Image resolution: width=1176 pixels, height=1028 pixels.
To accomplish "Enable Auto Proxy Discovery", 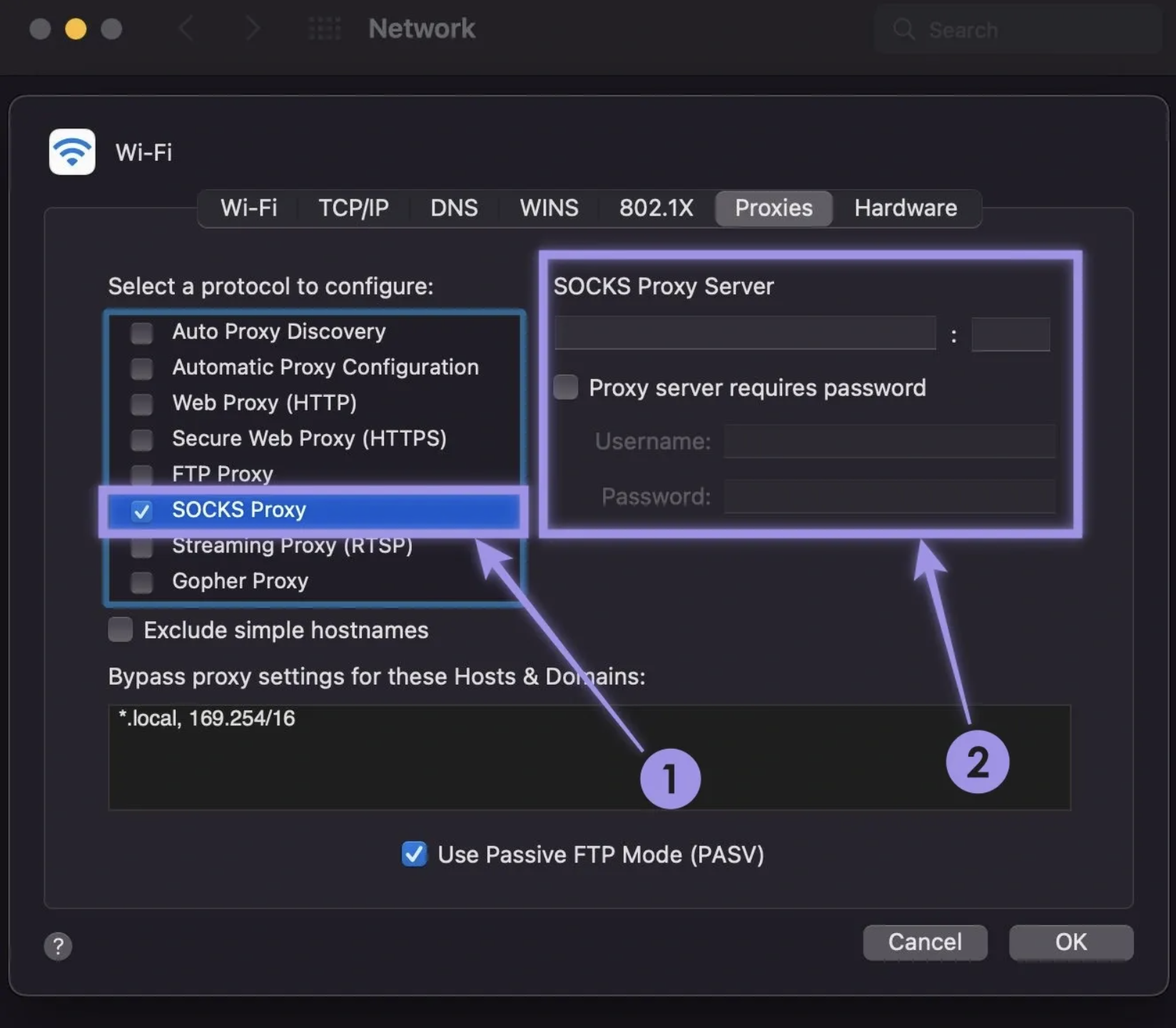I will 142,331.
